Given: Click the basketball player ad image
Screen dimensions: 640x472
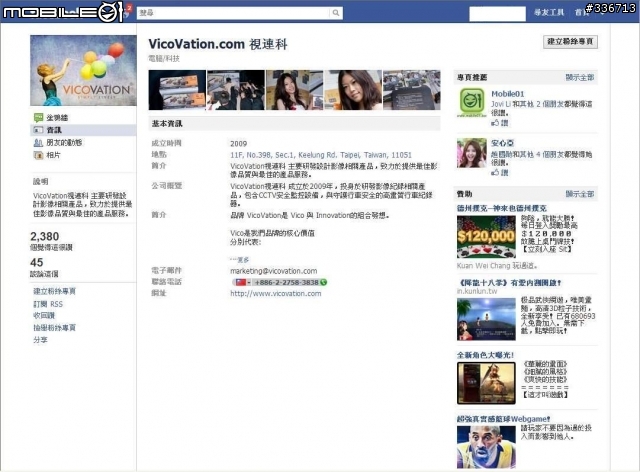Looking at the screenshot, I should pos(486,447).
